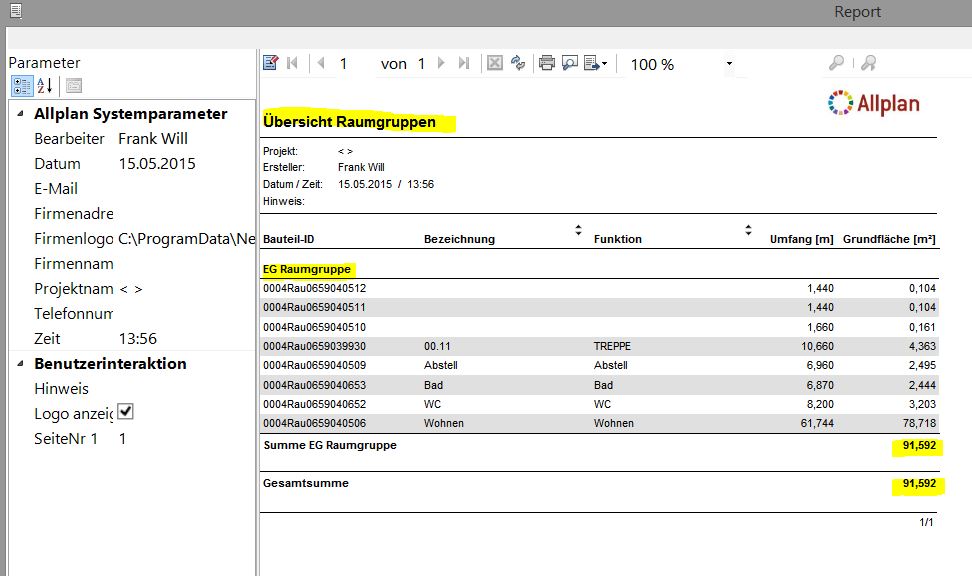Sort by the Funktion column arrows
Image resolution: width=972 pixels, height=576 pixels.
tap(747, 231)
